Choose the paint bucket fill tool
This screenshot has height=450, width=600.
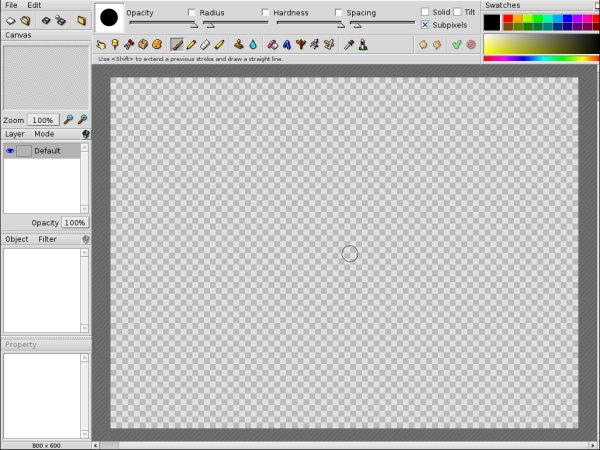coord(239,45)
